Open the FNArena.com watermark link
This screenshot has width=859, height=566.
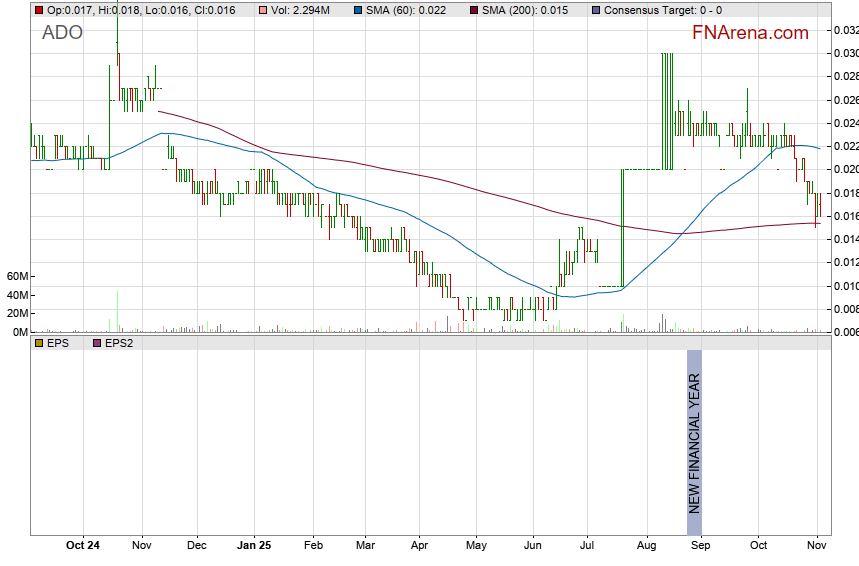pos(750,33)
